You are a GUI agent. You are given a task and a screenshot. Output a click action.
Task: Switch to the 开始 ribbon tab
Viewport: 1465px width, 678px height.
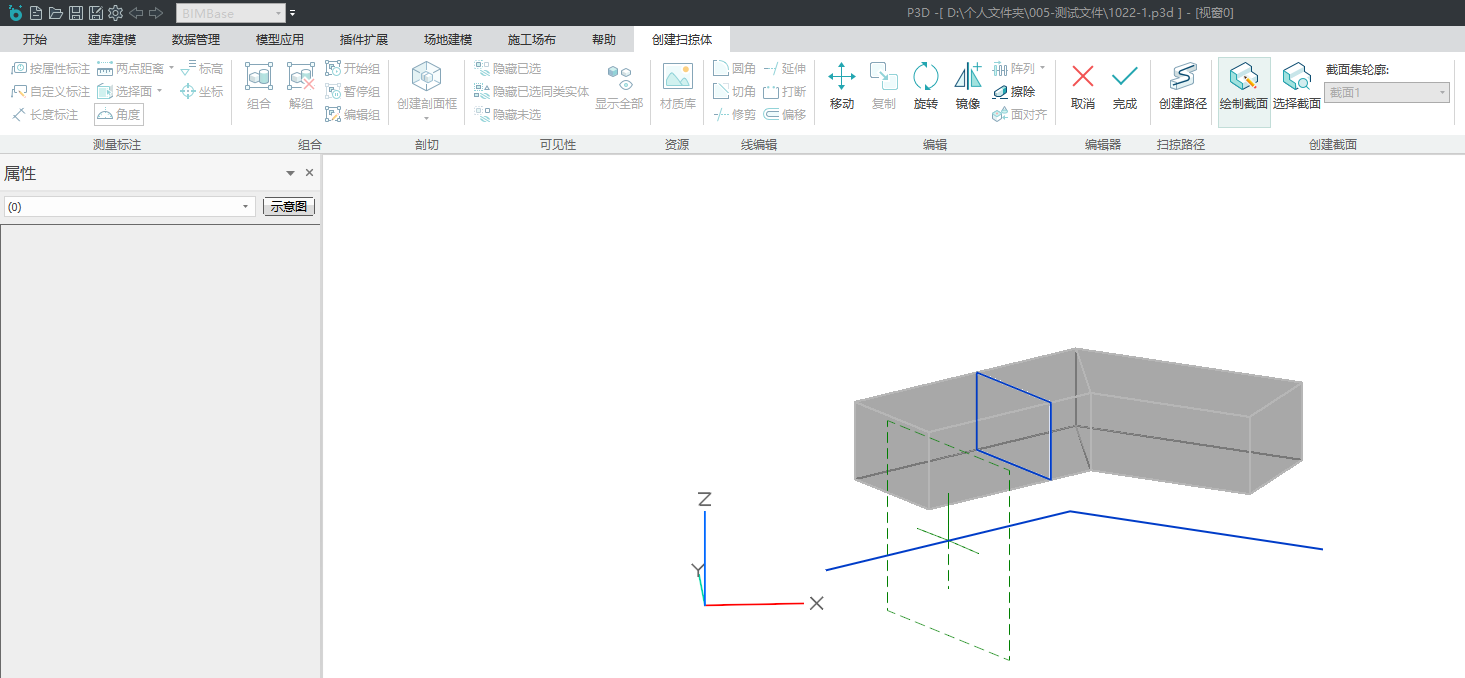coord(35,40)
